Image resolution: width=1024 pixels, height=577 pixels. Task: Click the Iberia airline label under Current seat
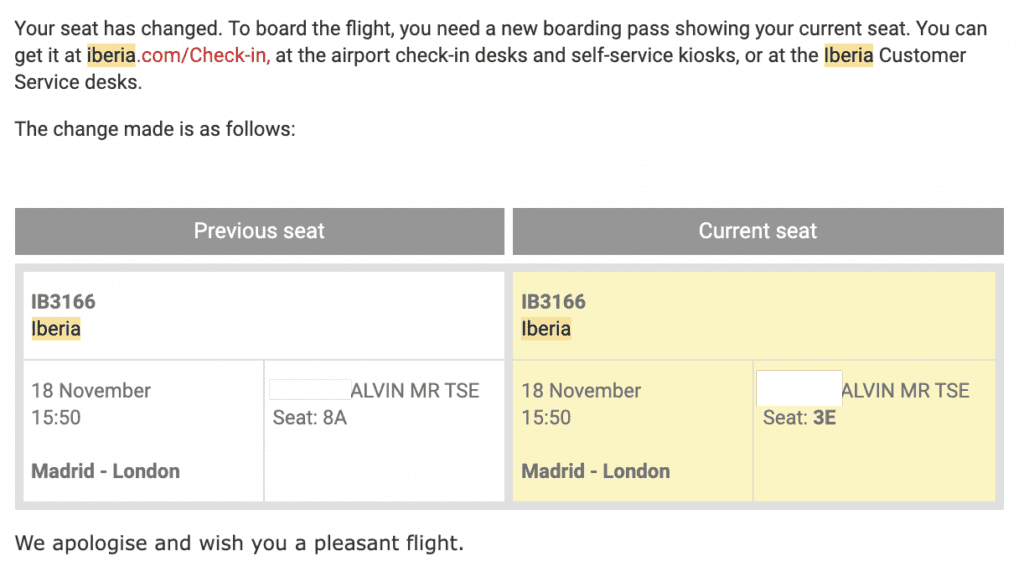tap(546, 329)
